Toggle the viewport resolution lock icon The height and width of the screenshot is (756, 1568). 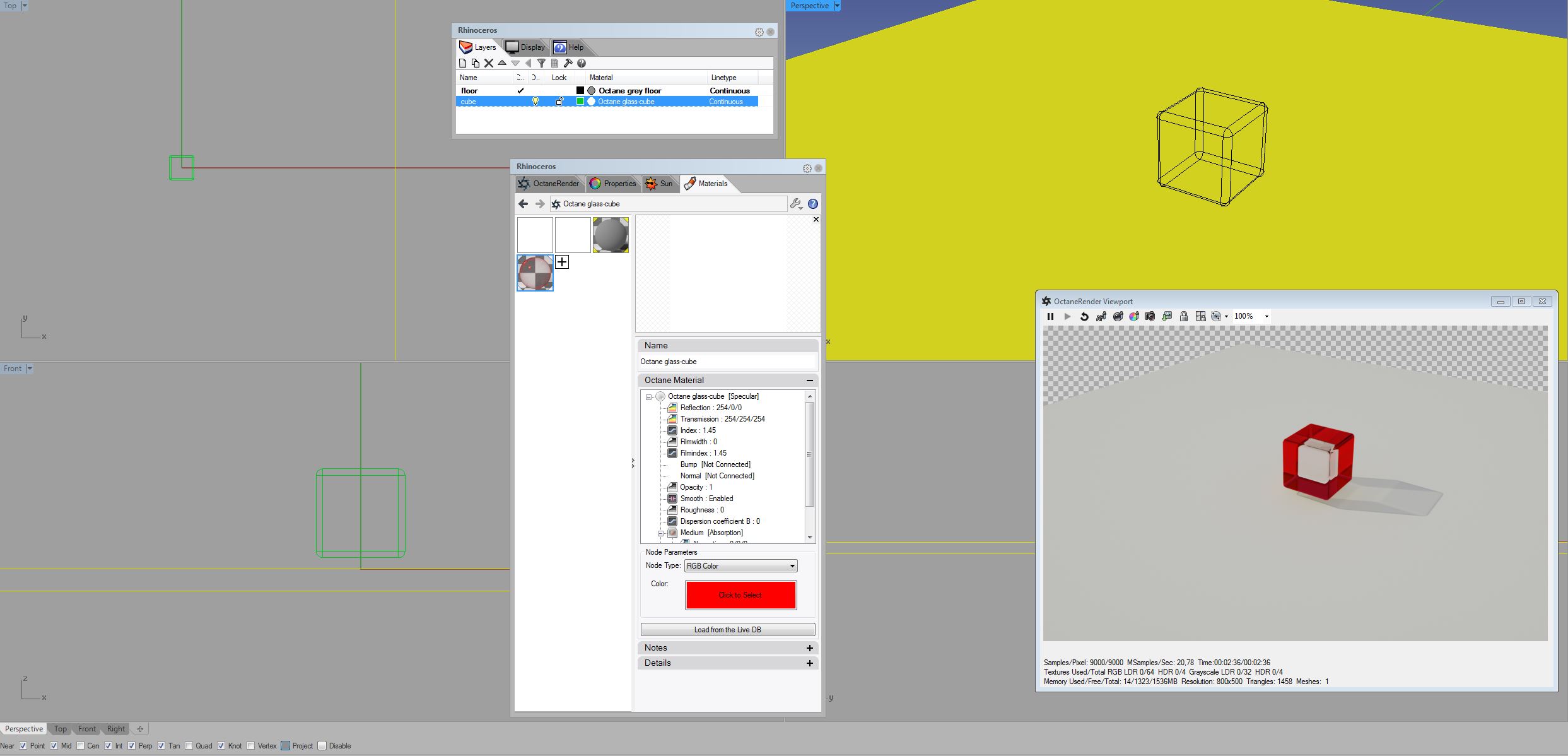coord(1184,317)
